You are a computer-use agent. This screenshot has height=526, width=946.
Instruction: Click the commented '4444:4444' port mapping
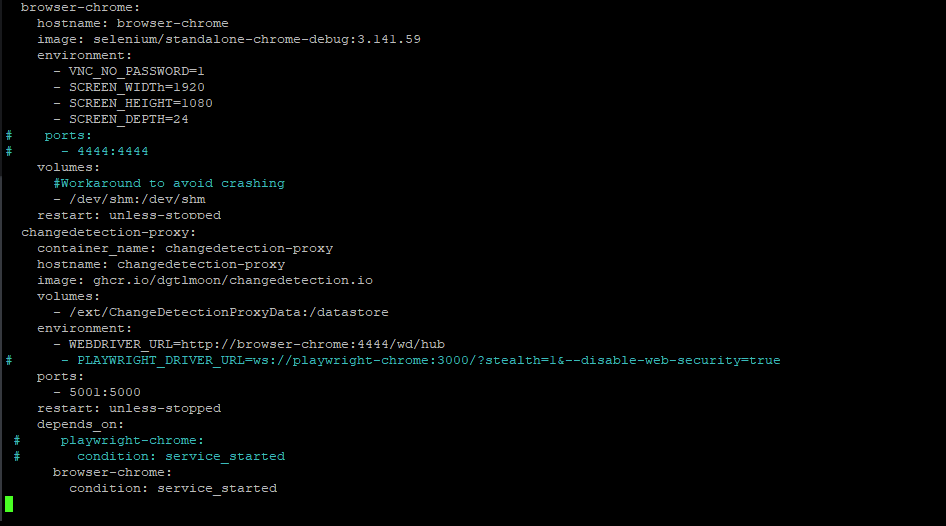tap(112, 151)
